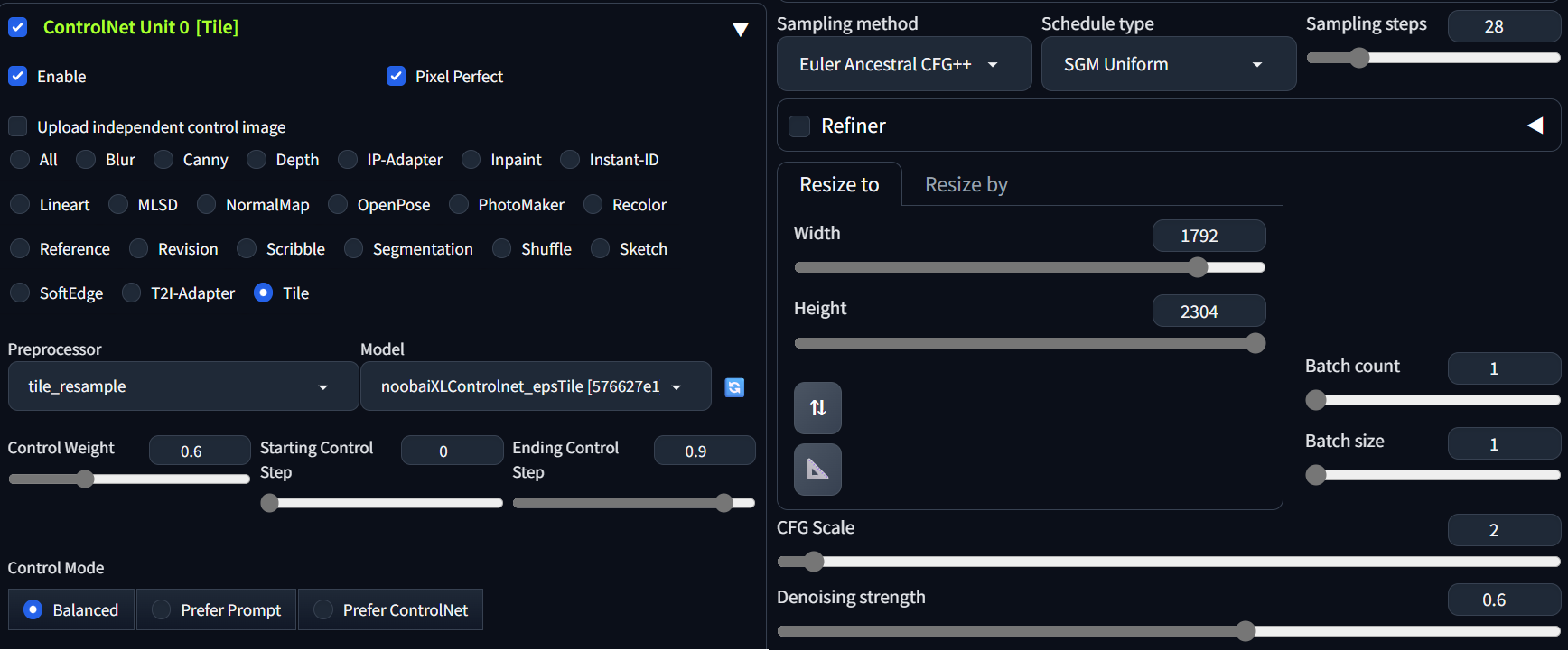Open the Preprocessor tile_resample dropdown
The width and height of the screenshot is (1568, 651).
[x=183, y=386]
